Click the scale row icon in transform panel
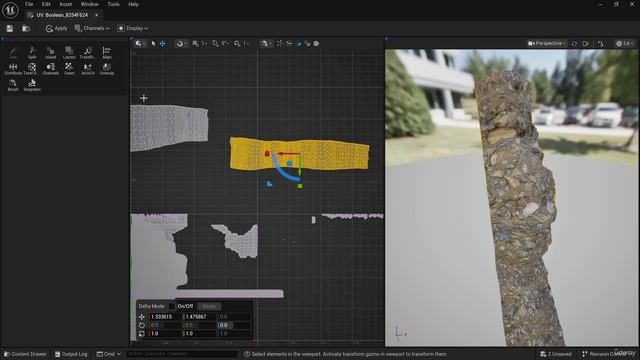640x360 pixels. (x=142, y=333)
